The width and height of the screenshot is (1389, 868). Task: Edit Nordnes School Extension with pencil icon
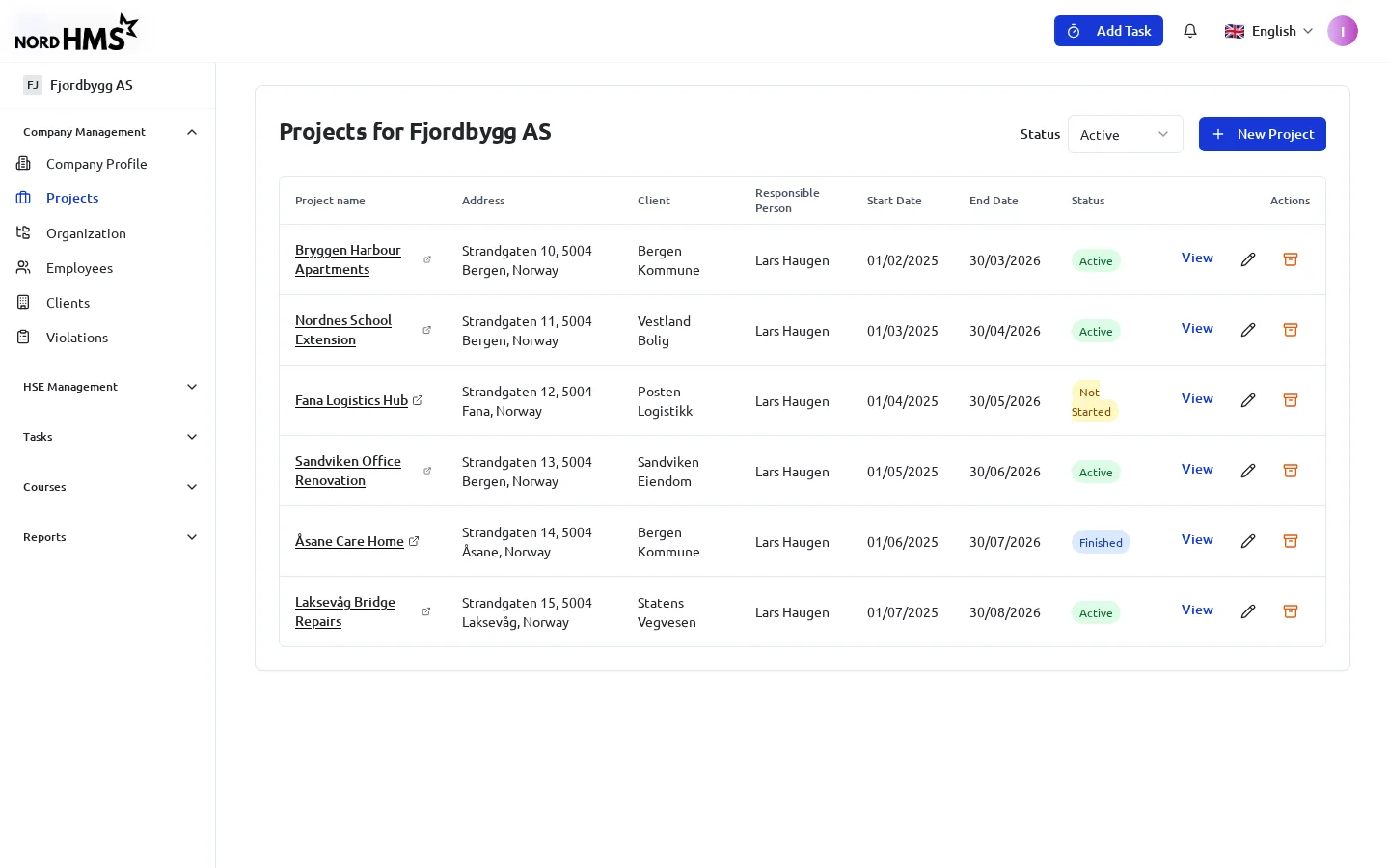[1248, 330]
